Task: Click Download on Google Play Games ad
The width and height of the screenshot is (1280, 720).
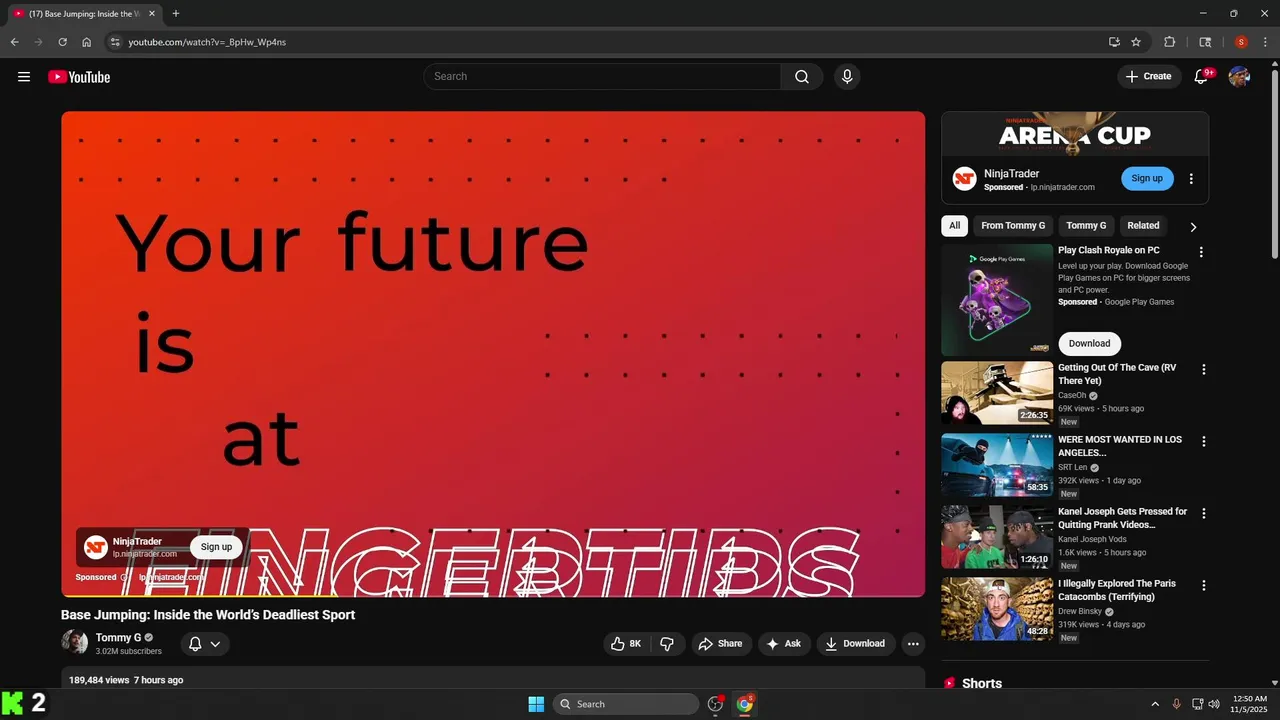Action: [1089, 343]
